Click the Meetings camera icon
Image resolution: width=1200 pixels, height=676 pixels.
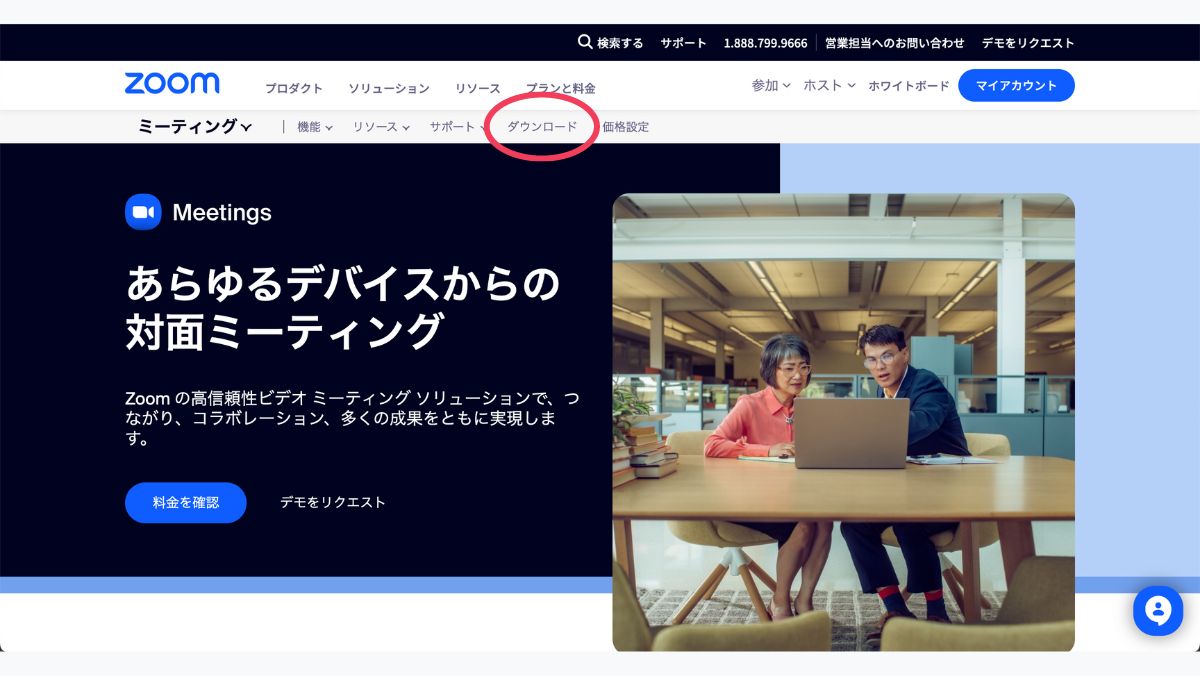pyautogui.click(x=143, y=212)
